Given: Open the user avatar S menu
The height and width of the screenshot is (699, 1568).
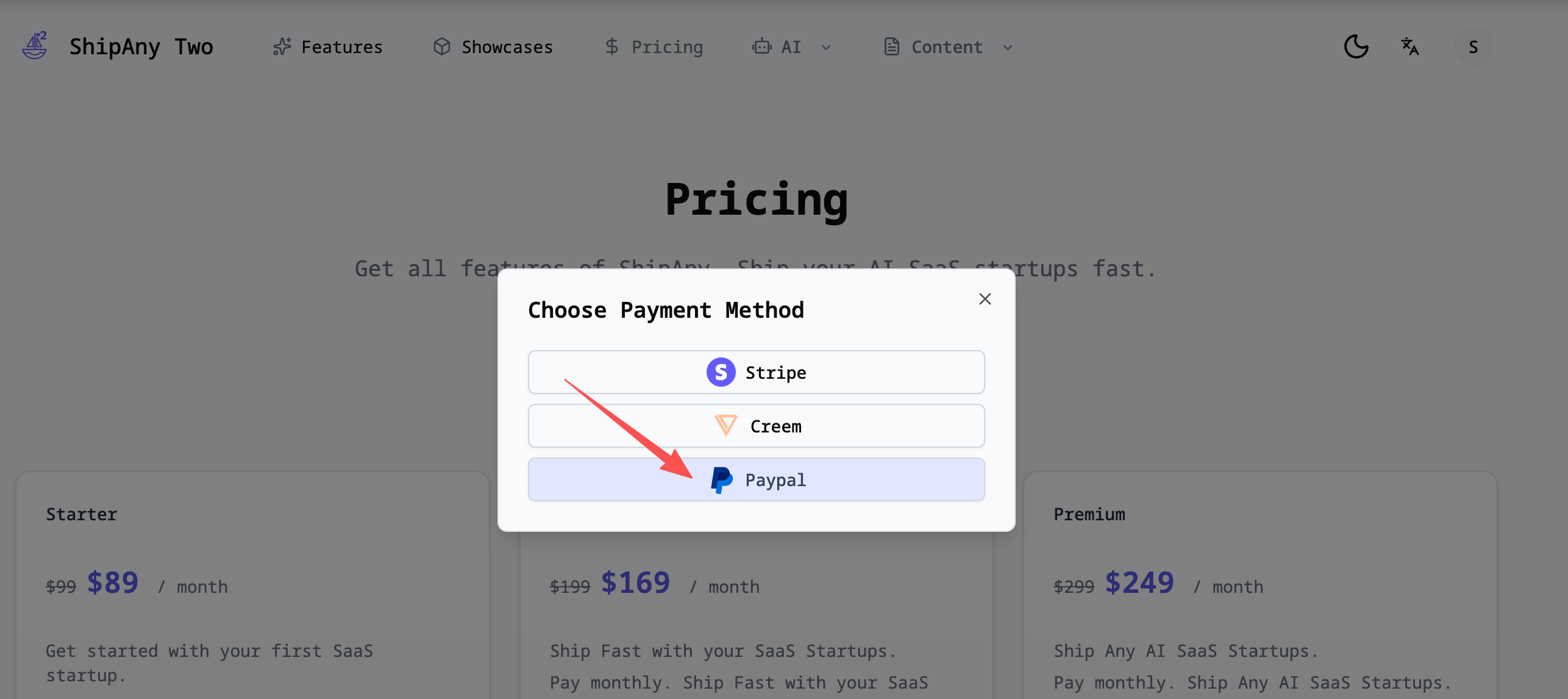Looking at the screenshot, I should click(1473, 47).
